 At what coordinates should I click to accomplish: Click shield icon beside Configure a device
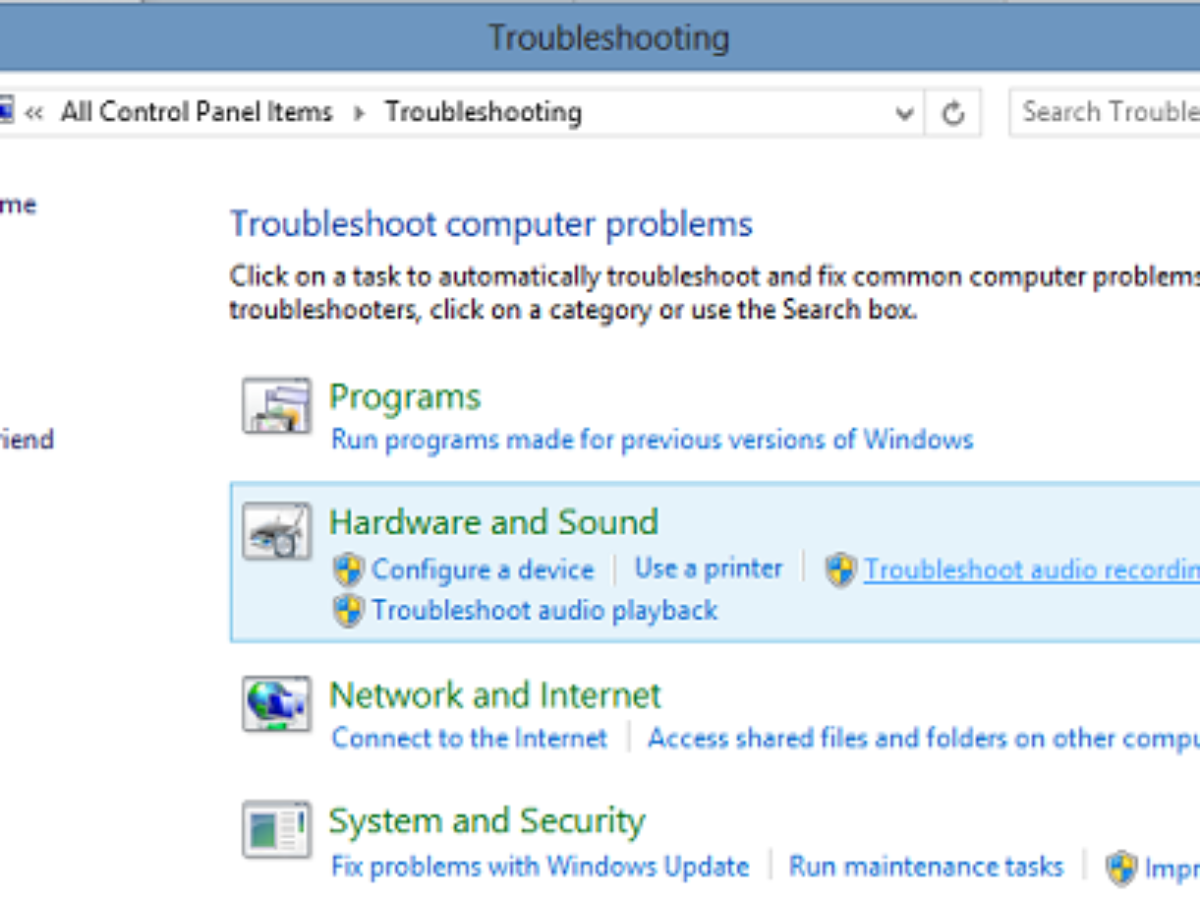coord(348,570)
